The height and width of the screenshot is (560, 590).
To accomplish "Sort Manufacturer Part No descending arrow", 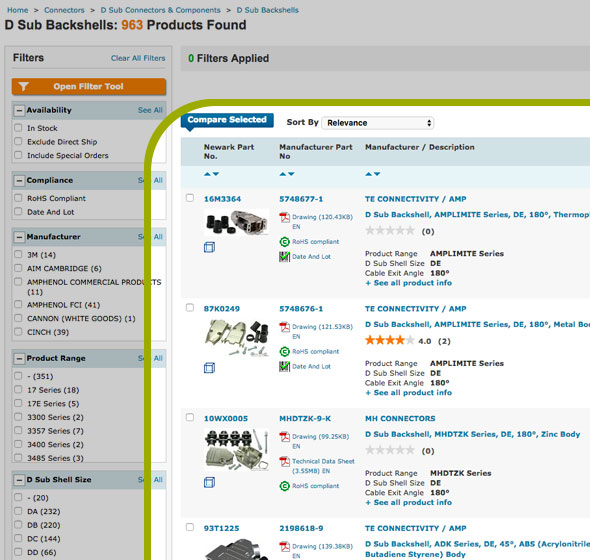I will coord(291,174).
